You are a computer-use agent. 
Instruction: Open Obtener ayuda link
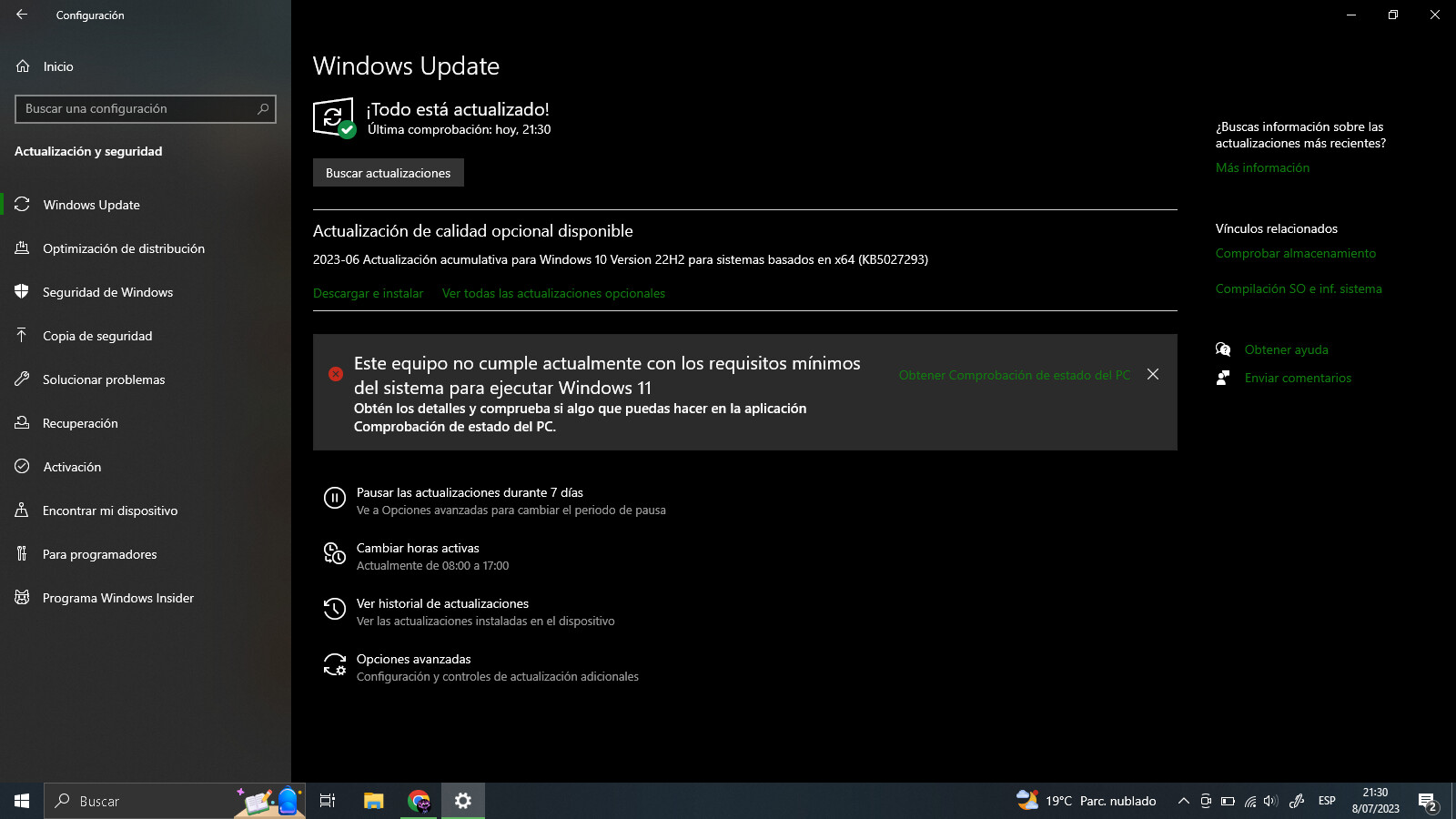(x=1286, y=349)
